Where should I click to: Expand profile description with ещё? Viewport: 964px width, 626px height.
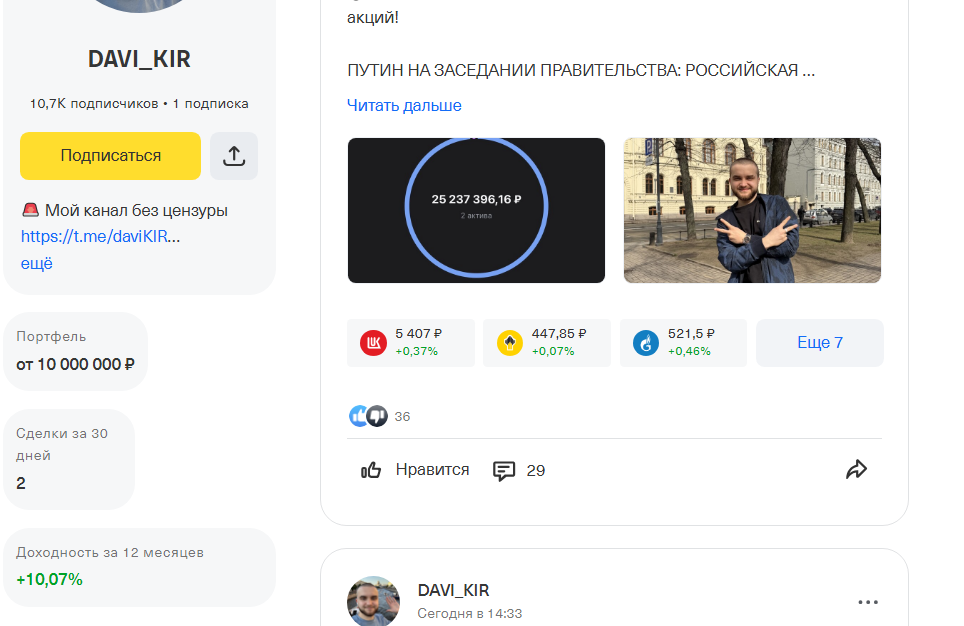(x=37, y=264)
